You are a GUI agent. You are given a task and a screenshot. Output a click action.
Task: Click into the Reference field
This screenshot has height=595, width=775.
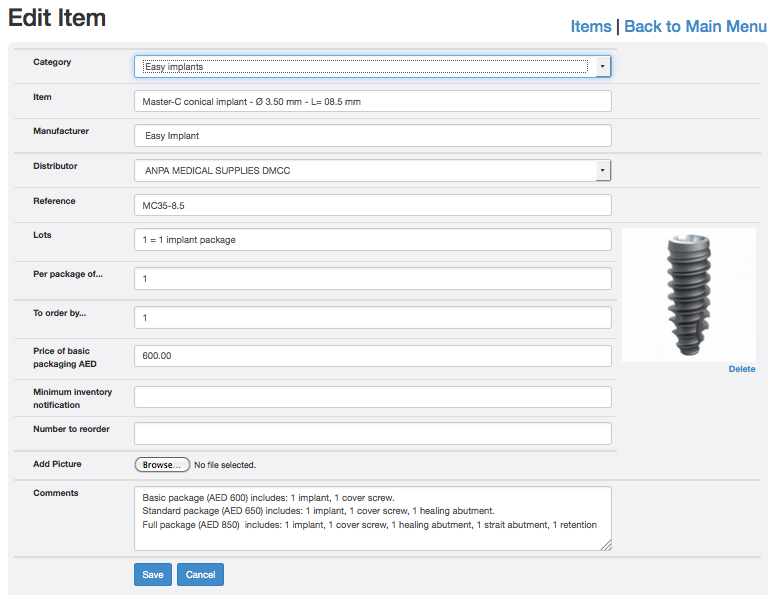tap(372, 205)
